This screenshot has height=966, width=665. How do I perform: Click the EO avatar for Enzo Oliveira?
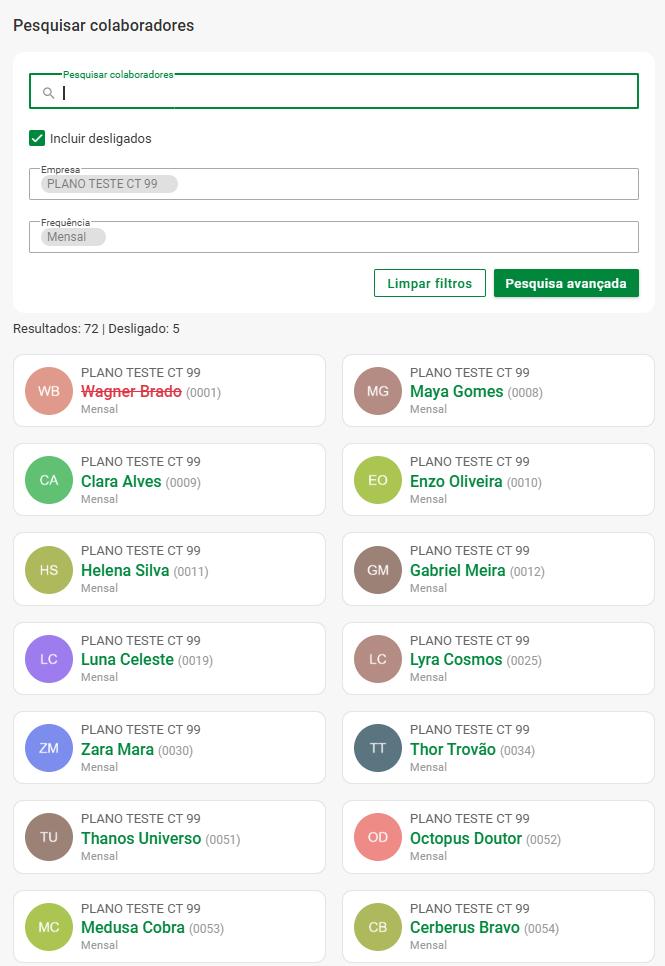378,480
